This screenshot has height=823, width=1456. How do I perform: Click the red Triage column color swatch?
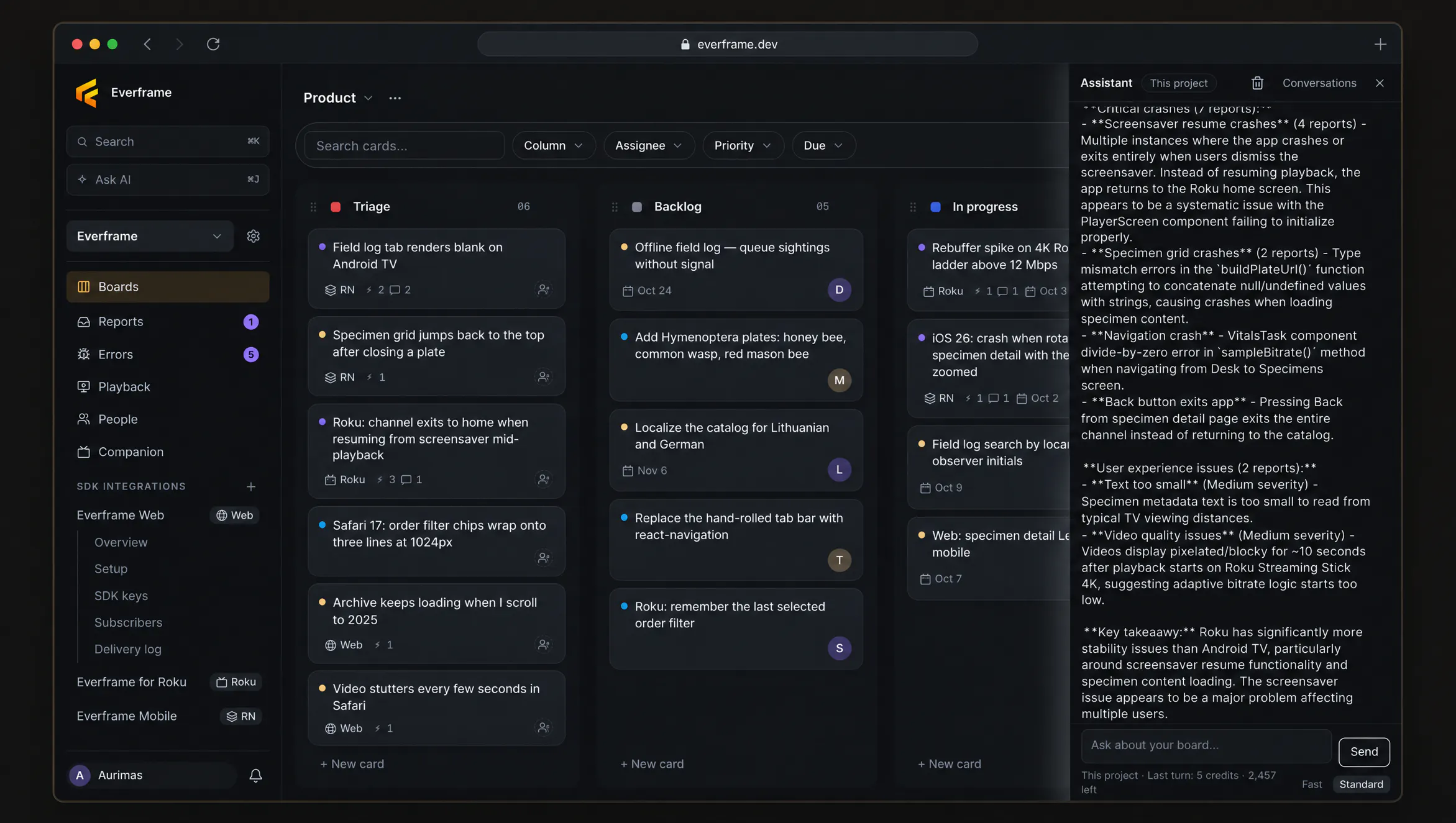point(336,207)
